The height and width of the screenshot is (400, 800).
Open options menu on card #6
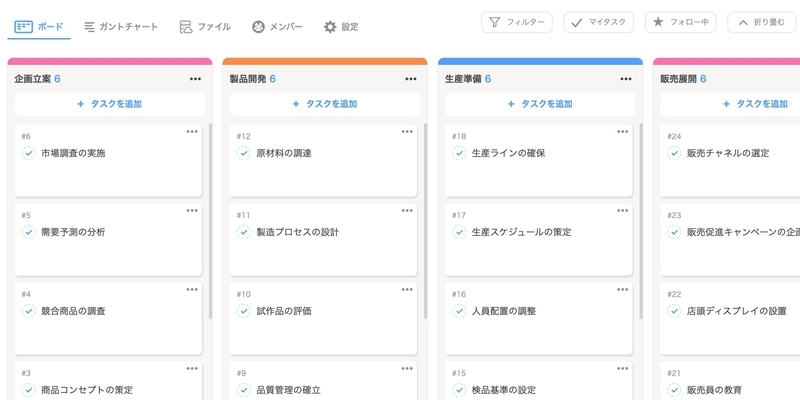(x=192, y=132)
